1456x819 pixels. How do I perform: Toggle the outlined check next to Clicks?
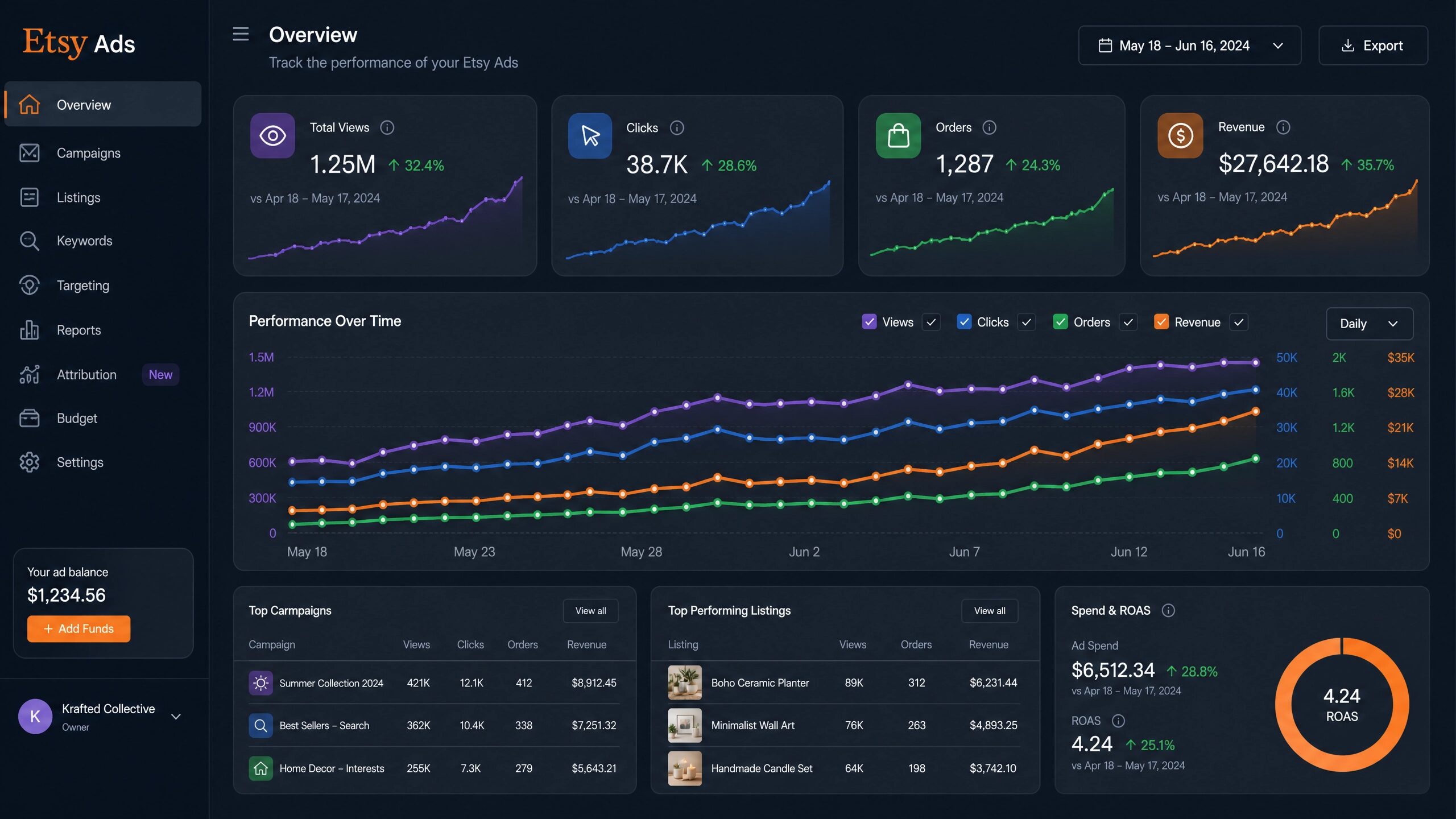click(1026, 322)
